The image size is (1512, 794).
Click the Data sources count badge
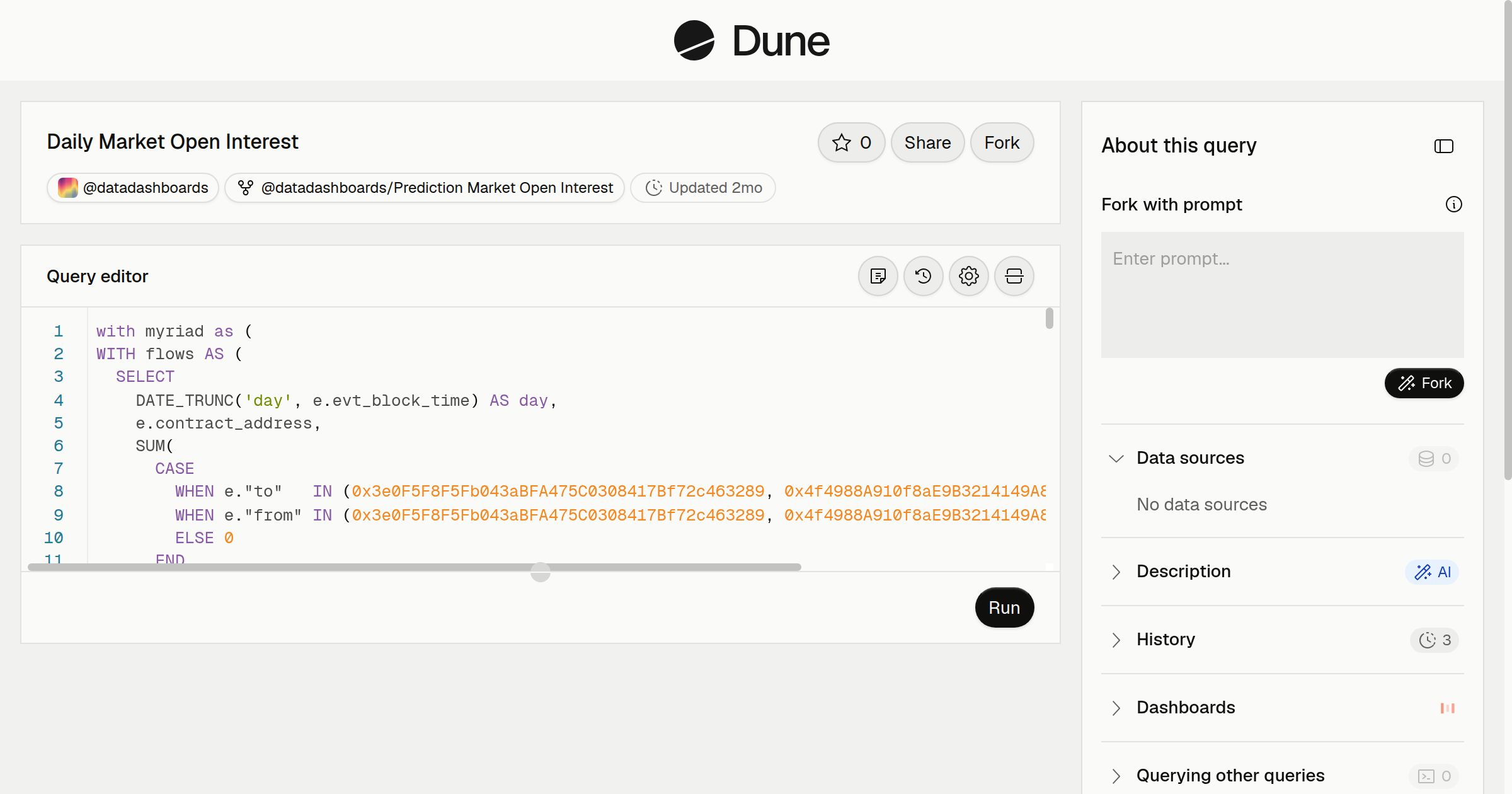point(1435,459)
